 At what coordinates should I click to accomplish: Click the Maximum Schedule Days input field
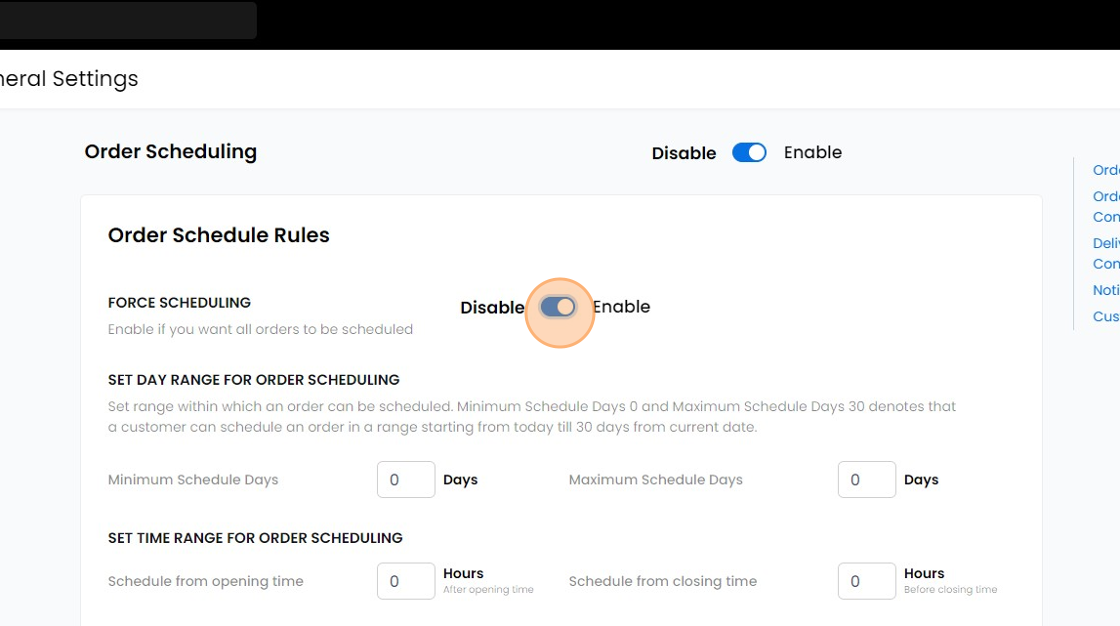click(x=866, y=479)
